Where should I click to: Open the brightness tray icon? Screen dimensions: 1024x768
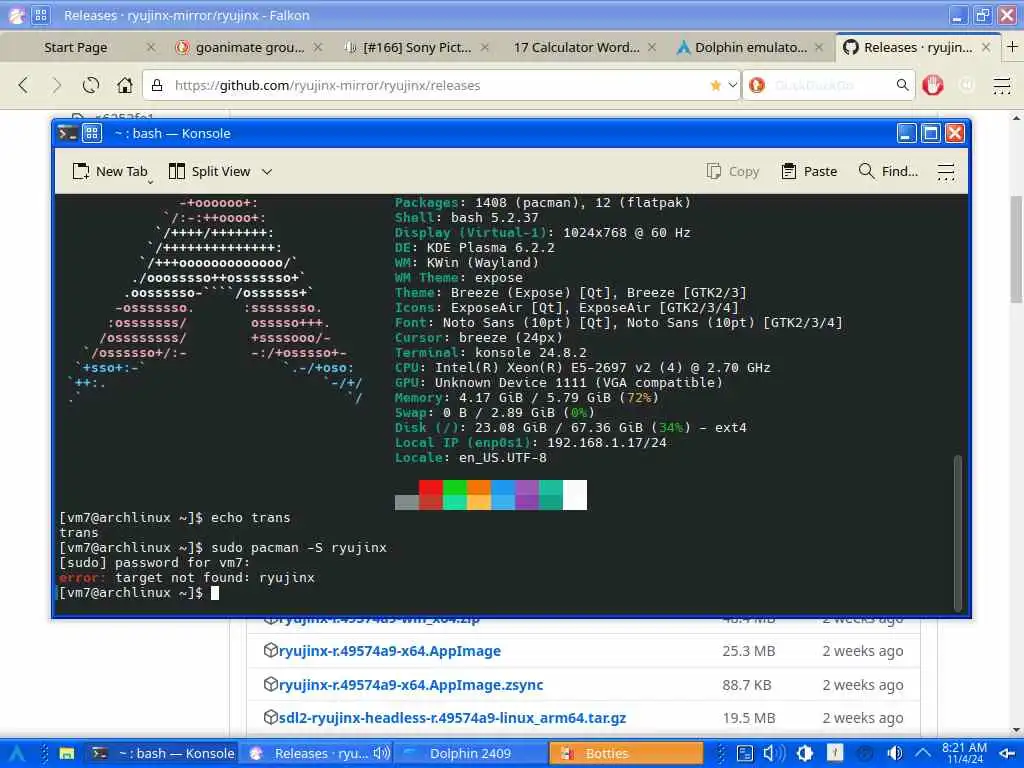(805, 753)
